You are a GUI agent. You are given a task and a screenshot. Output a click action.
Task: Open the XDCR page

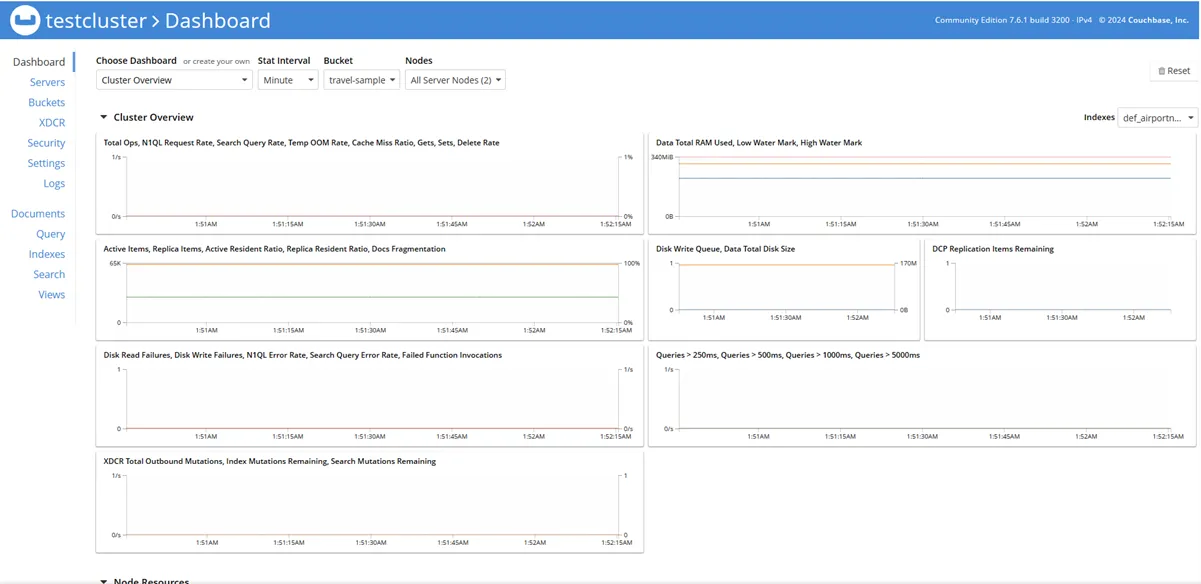coord(52,123)
